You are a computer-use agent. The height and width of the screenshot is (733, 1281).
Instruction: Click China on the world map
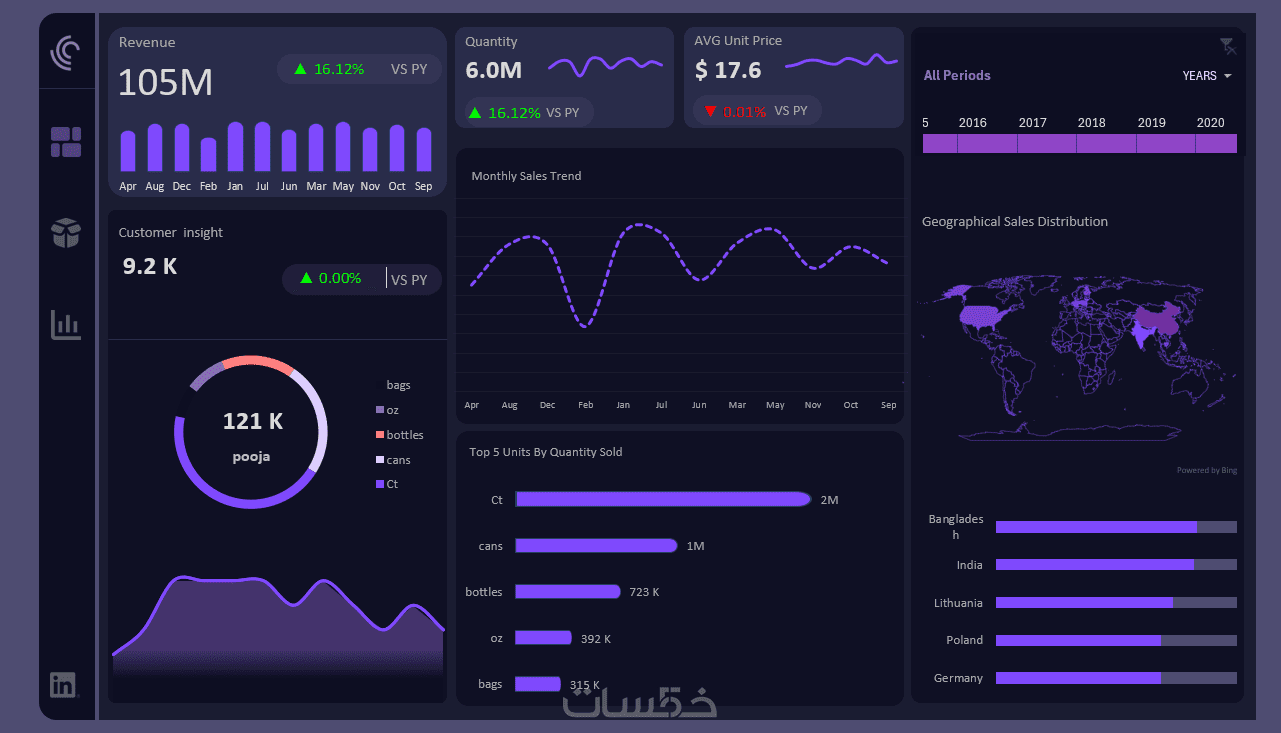[x=1155, y=322]
